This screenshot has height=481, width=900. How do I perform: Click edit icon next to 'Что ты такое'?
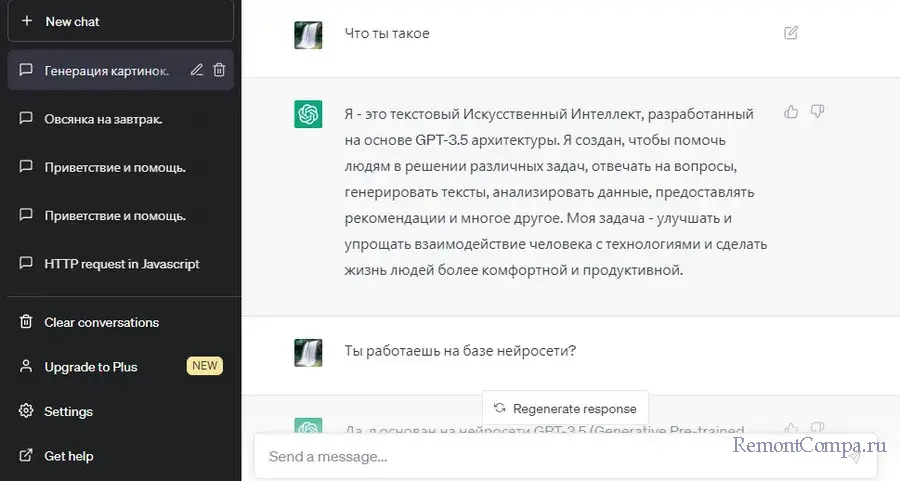tap(791, 33)
